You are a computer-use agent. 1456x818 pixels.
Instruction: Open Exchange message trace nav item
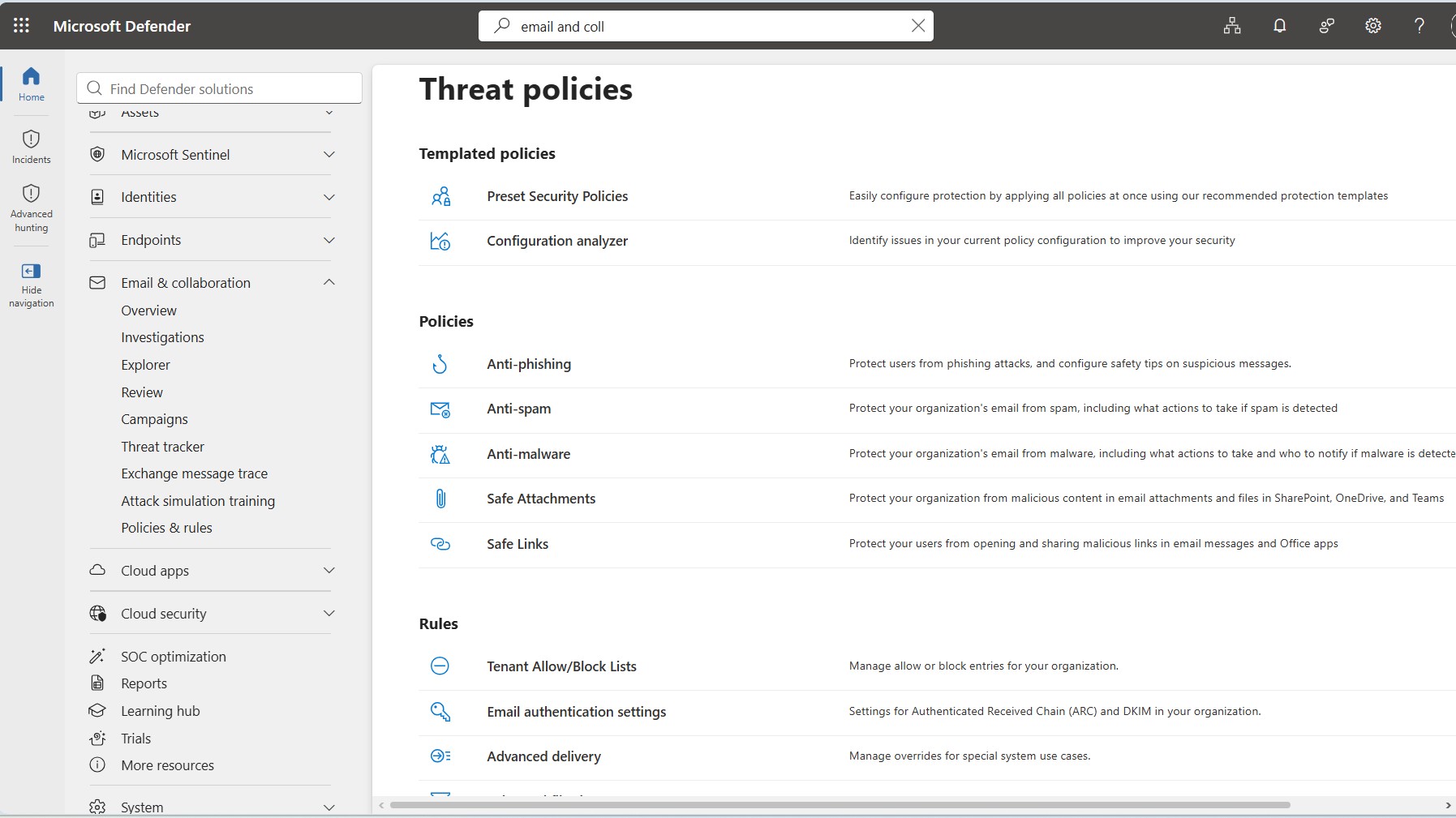point(194,473)
